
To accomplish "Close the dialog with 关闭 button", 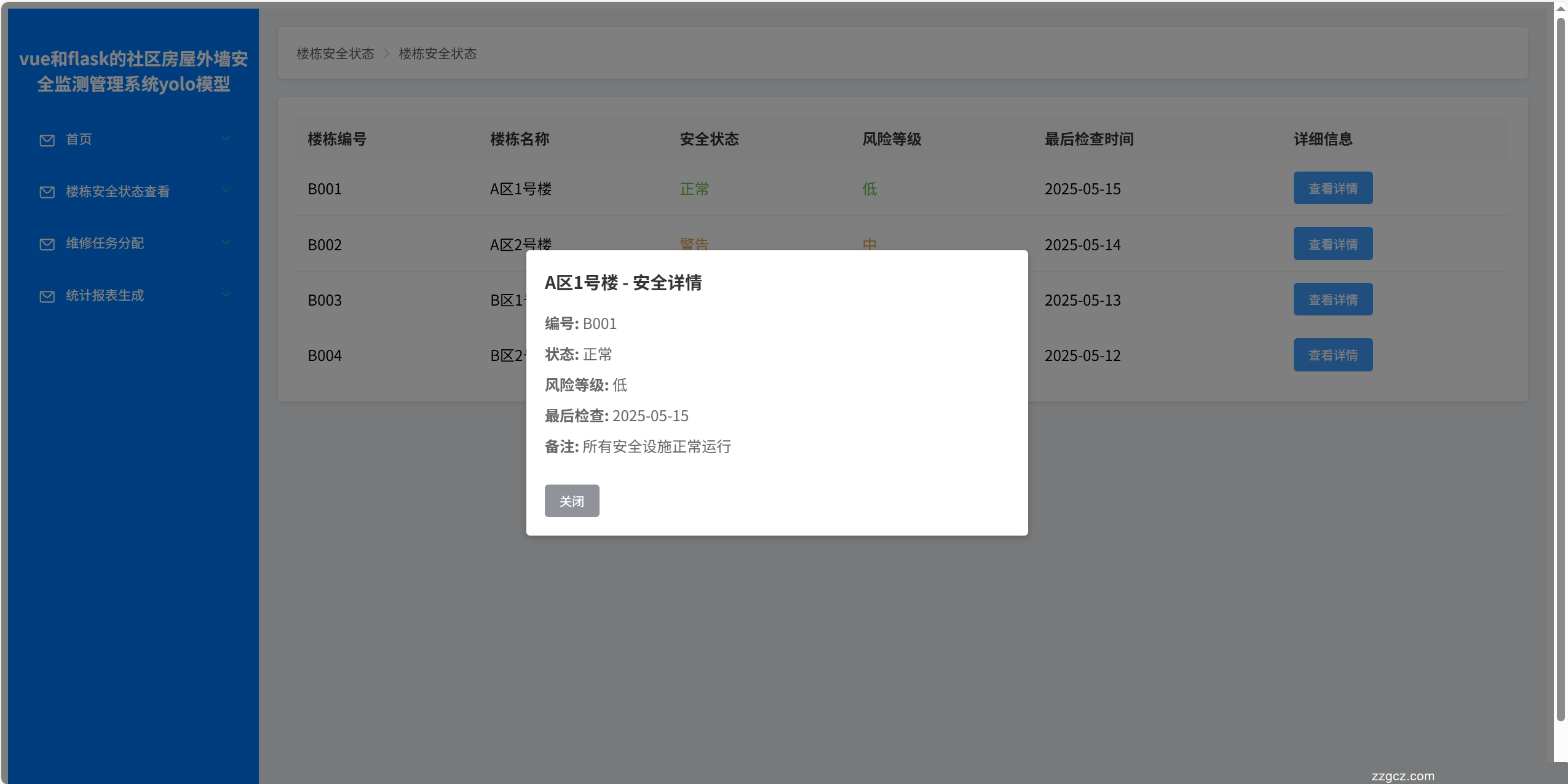I will [571, 501].
